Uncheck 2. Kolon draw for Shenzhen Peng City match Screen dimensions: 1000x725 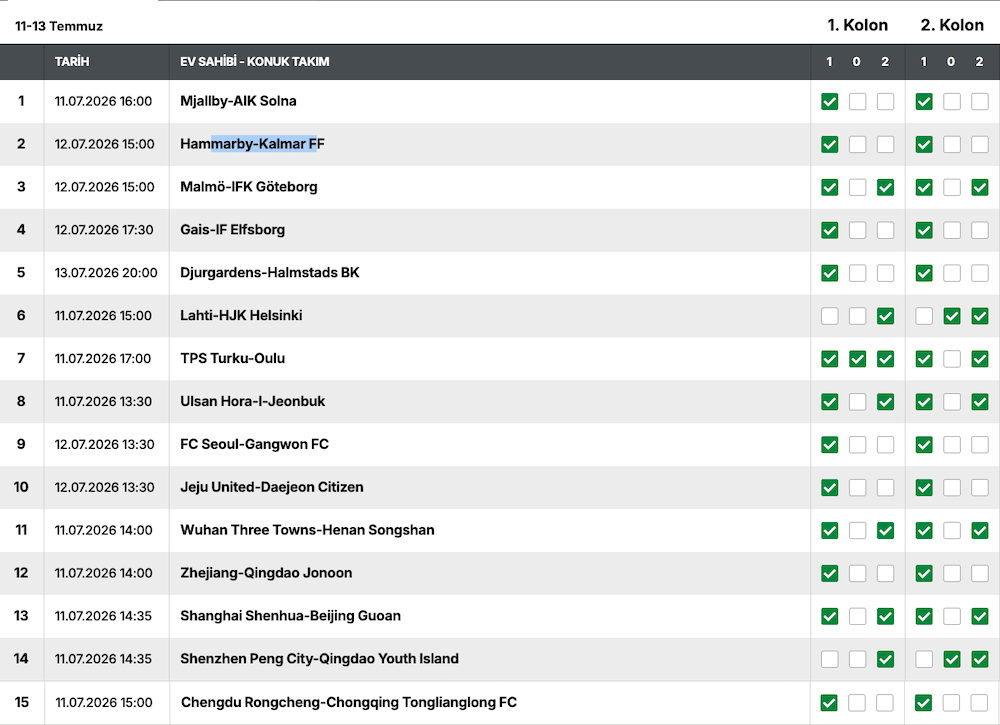pos(952,659)
